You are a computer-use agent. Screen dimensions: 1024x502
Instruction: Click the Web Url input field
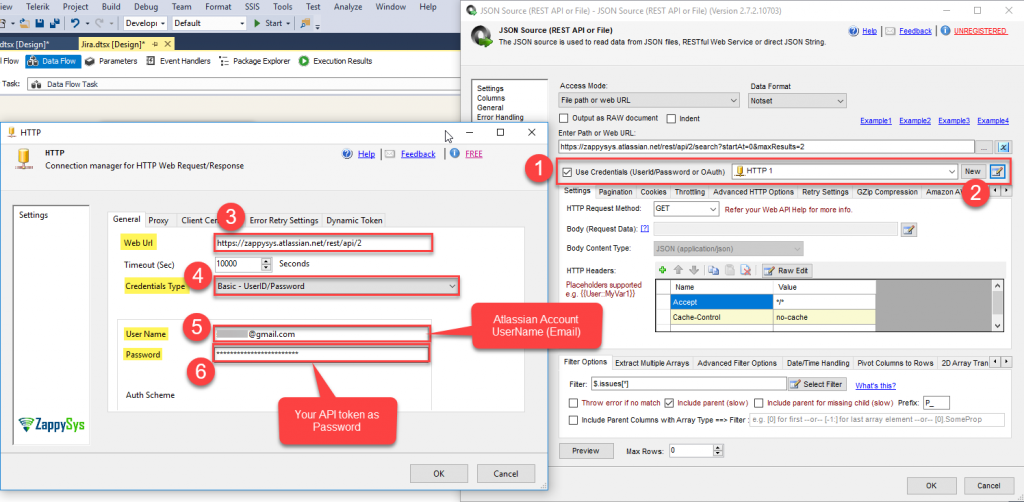click(x=323, y=243)
